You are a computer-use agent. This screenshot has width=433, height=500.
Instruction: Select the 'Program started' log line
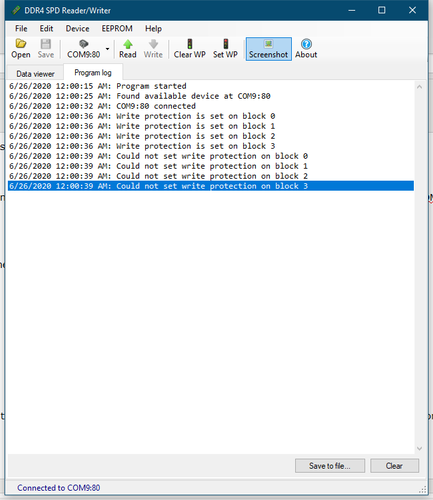[x=211, y=86]
